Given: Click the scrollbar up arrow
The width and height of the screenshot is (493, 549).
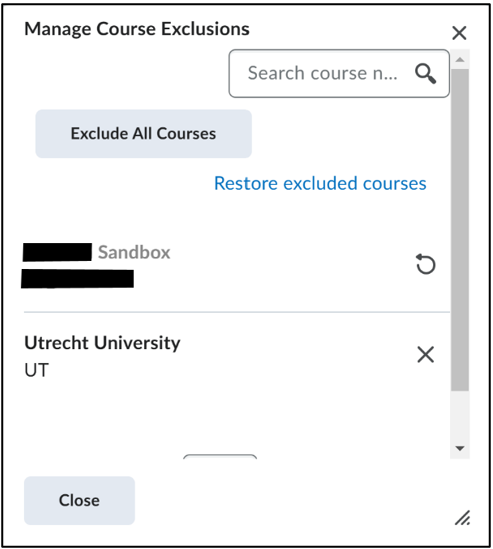Looking at the screenshot, I should [x=460, y=60].
